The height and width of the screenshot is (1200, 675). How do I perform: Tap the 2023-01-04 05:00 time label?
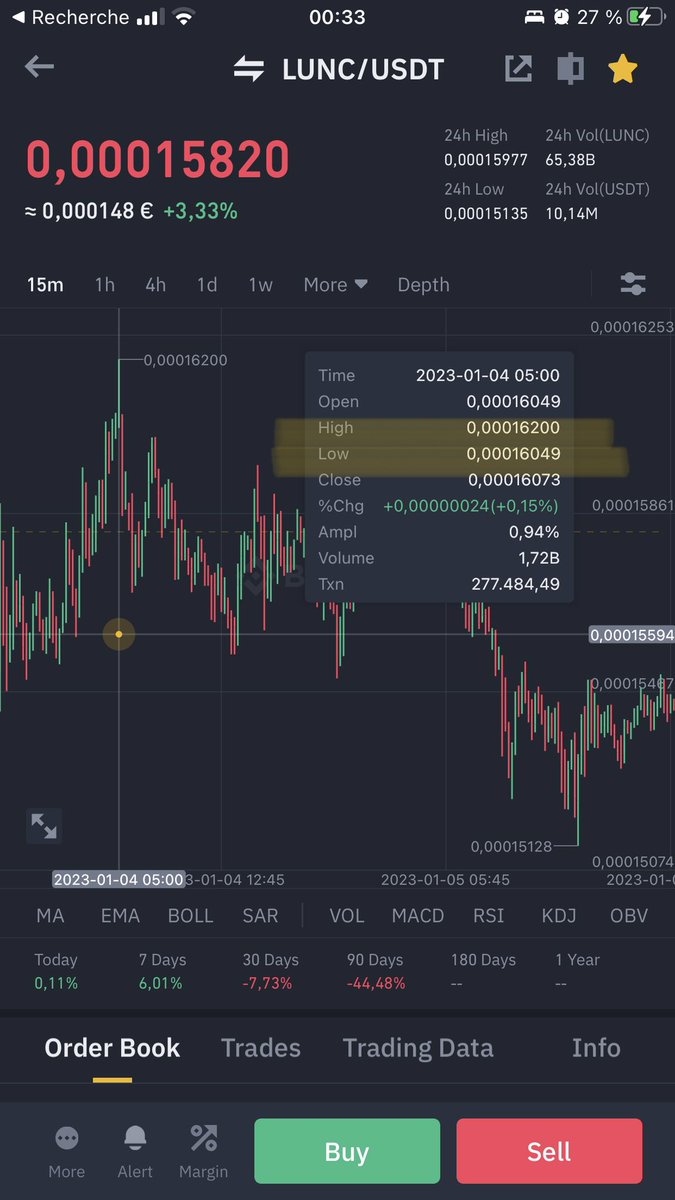pyautogui.click(x=119, y=880)
